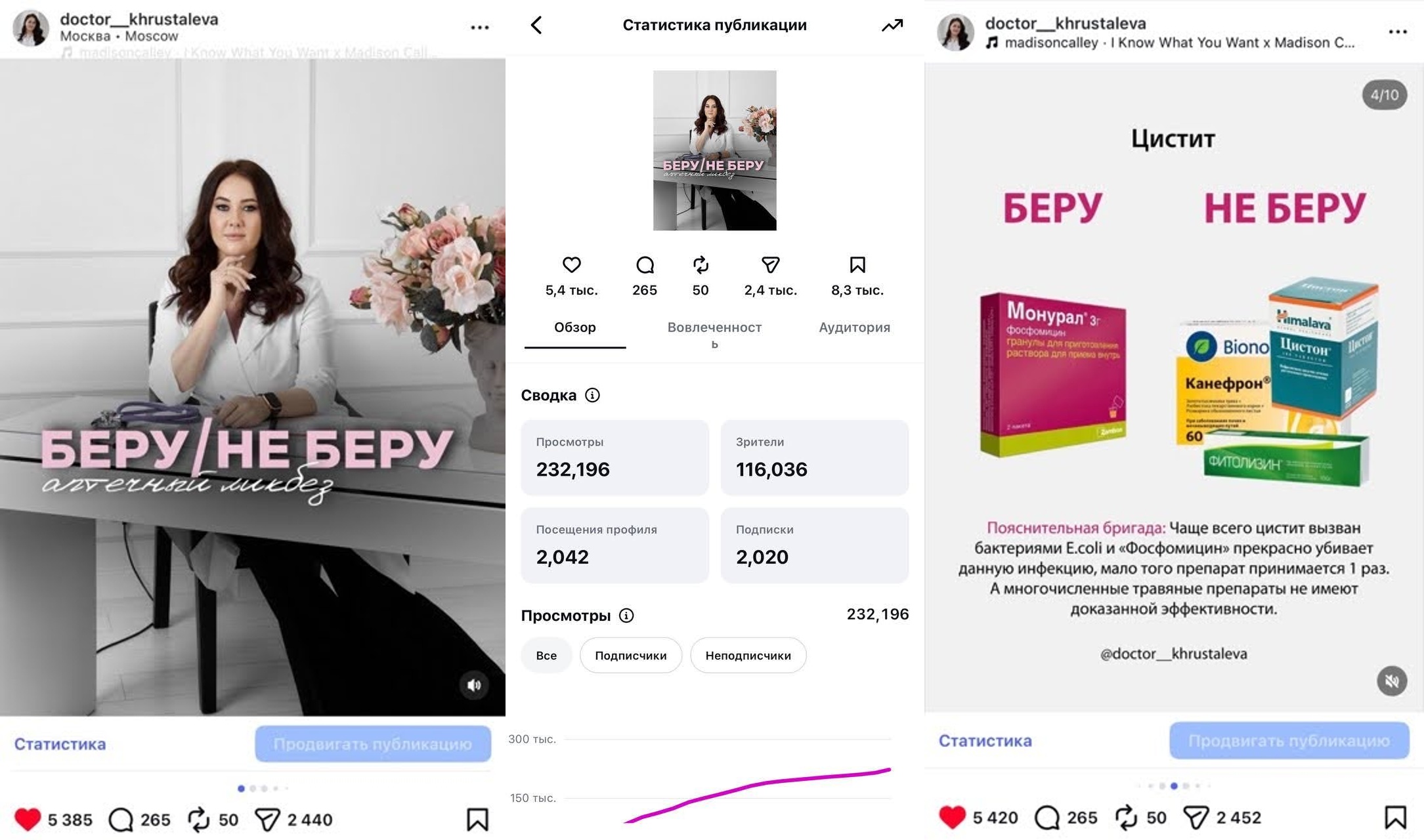Open the three-dot menu on the third post

[1398, 31]
